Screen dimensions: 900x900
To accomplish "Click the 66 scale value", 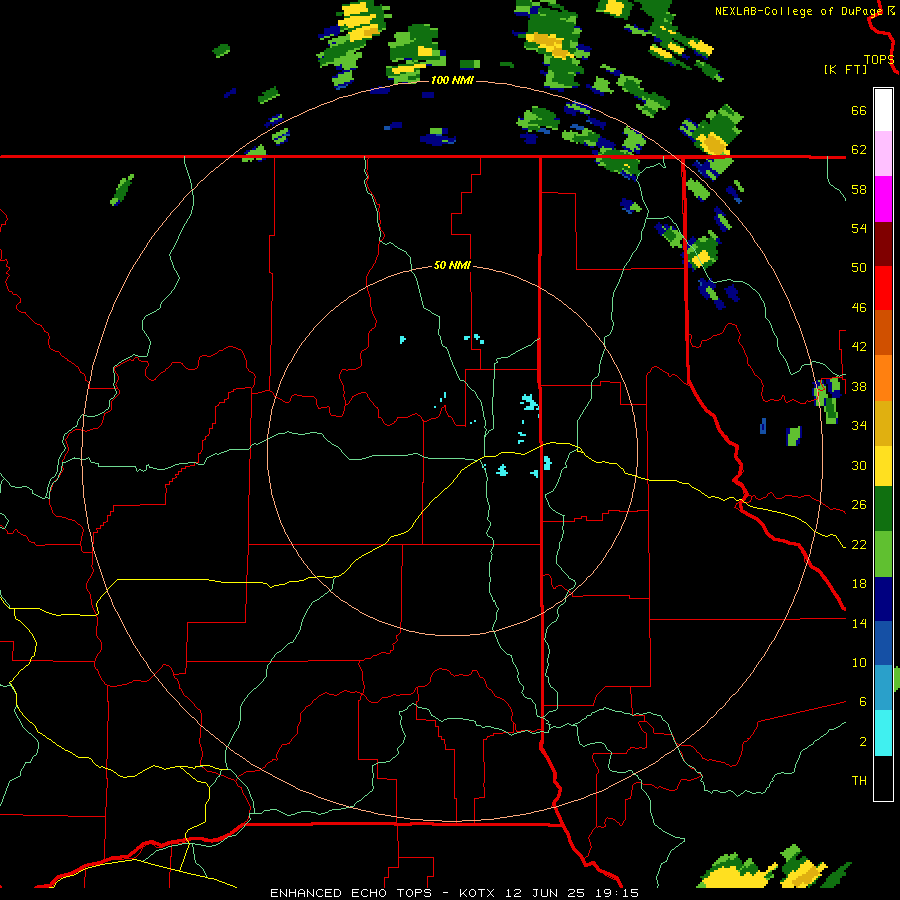I will (x=859, y=110).
